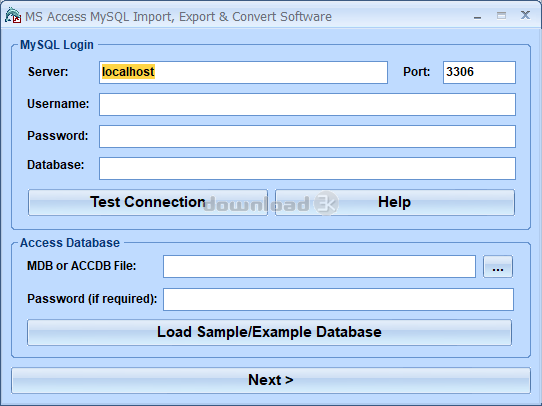Screen dimensions: 542x406
Task: Focus the MySQL Password input field
Action: pyautogui.click(x=307, y=136)
